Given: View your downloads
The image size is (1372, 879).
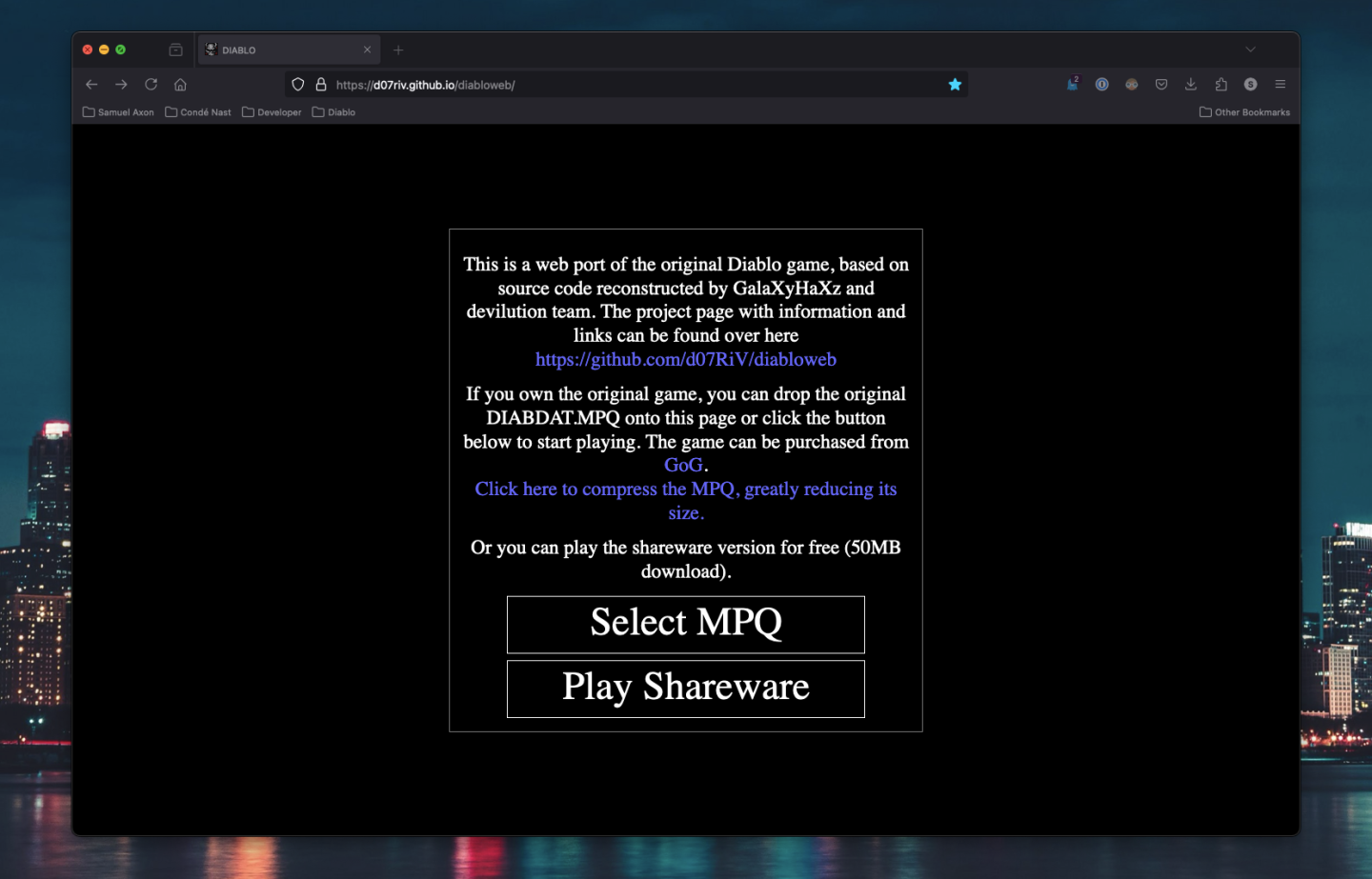Looking at the screenshot, I should (x=1191, y=84).
